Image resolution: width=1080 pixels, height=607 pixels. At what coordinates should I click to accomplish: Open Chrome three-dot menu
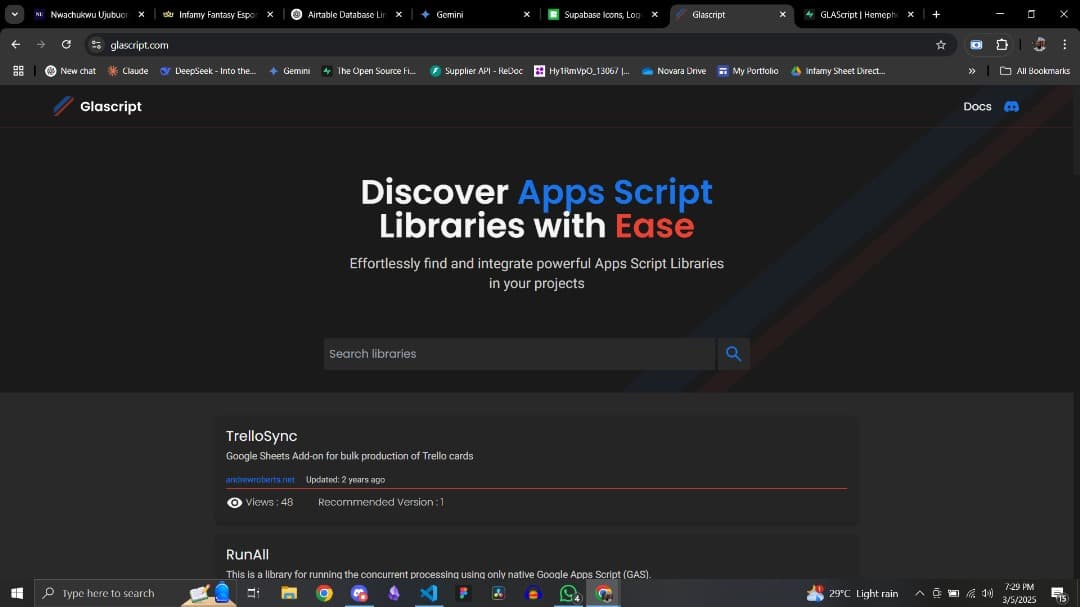(x=1065, y=45)
